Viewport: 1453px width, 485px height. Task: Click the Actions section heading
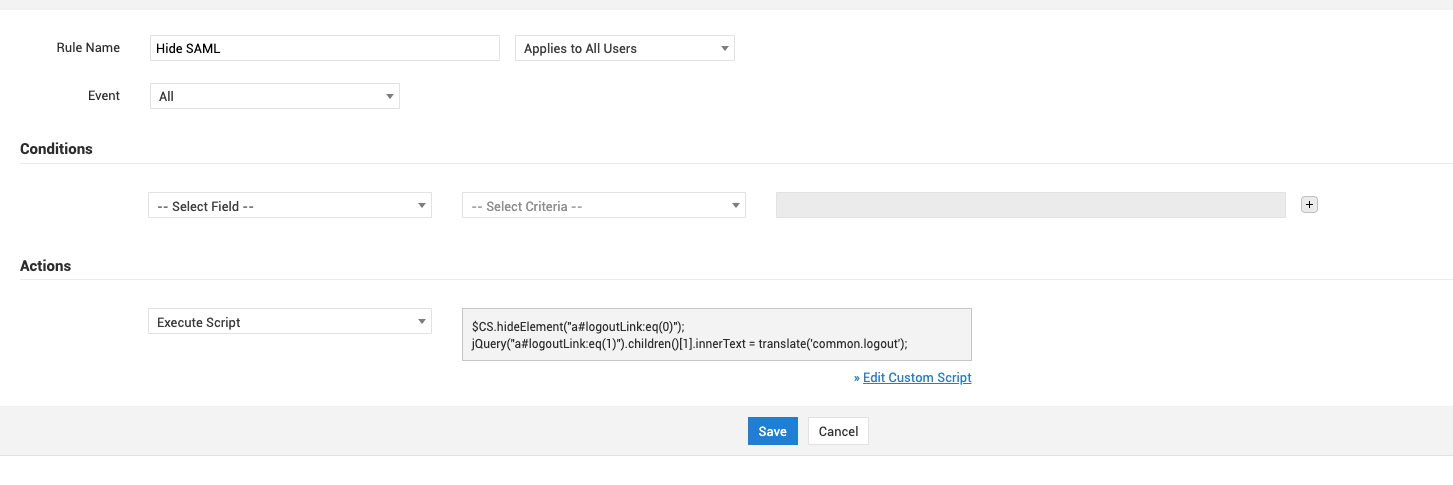click(x=45, y=266)
